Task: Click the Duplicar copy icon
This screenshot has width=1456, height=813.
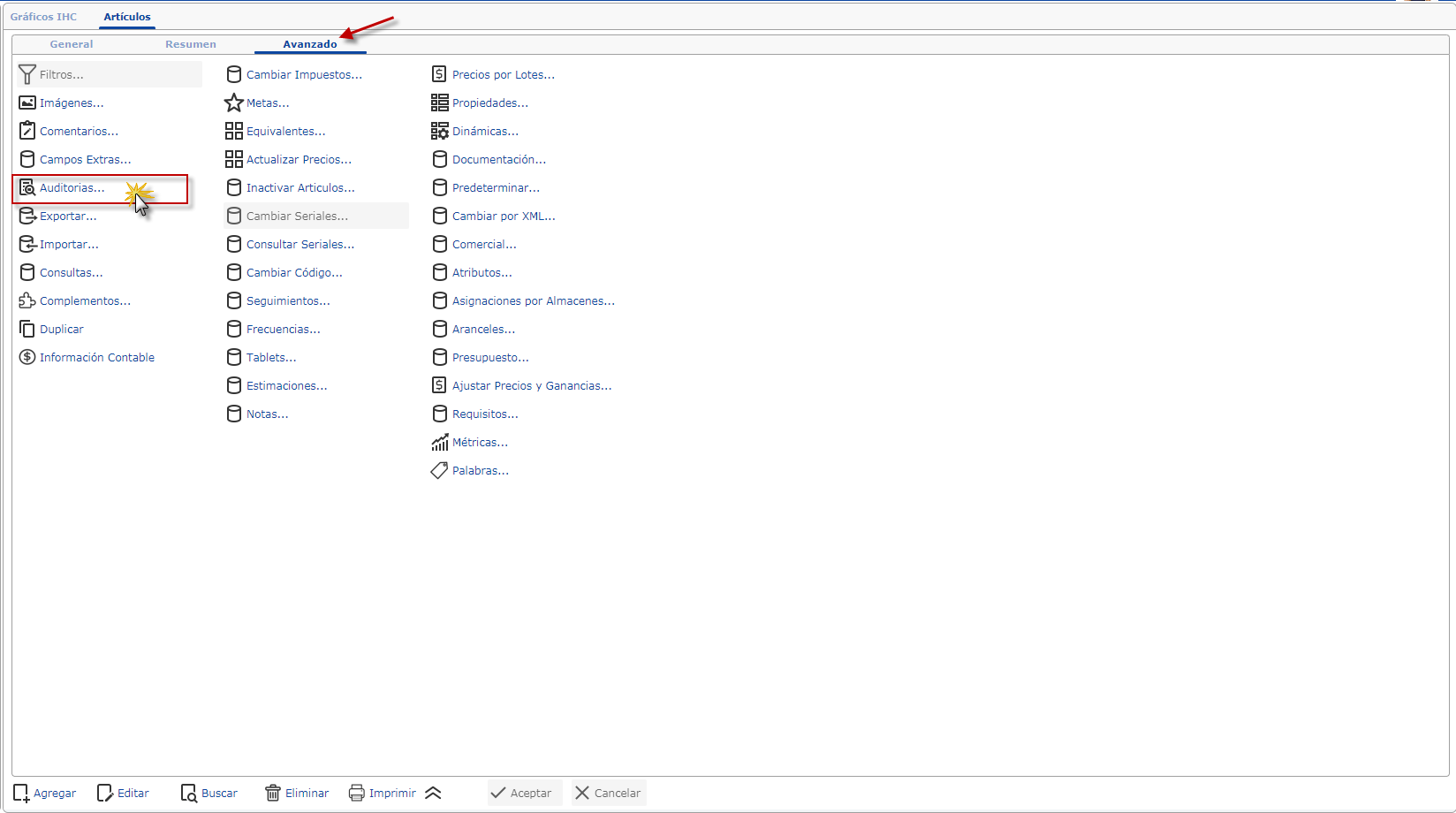Action: pyautogui.click(x=27, y=330)
